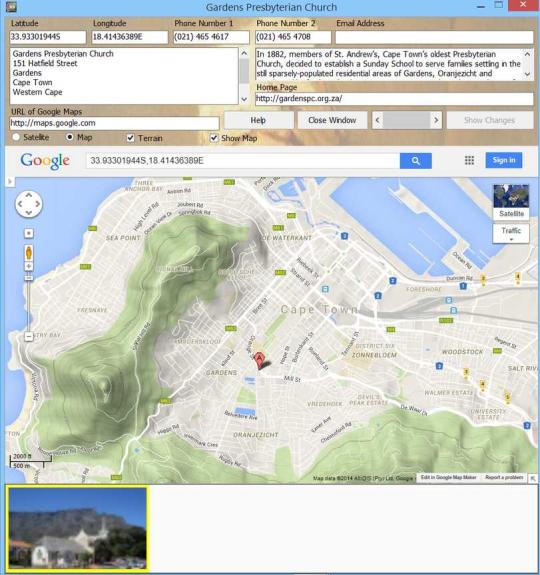Click the 'FORESHORE' map label
The image size is (540, 575).
coord(424,290)
